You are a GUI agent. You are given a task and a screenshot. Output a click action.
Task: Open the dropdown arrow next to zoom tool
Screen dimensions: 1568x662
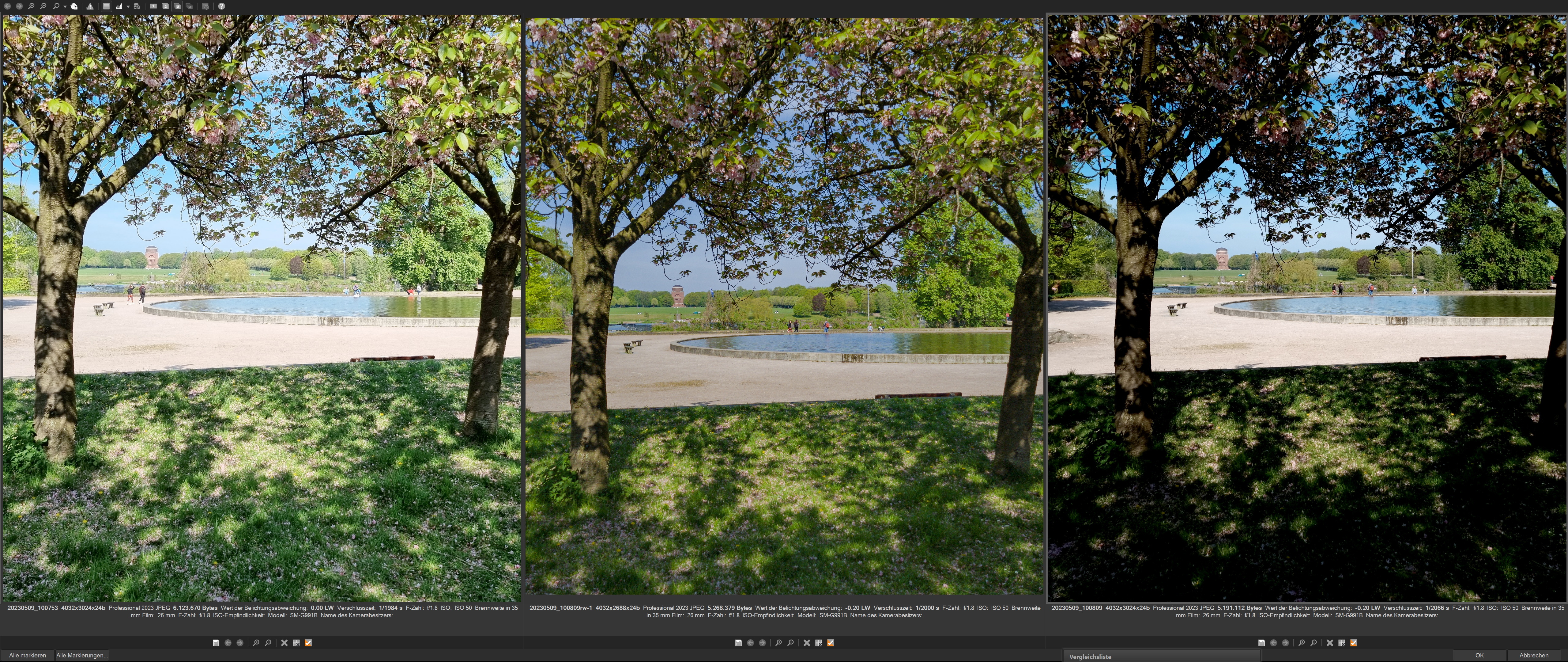point(65,7)
